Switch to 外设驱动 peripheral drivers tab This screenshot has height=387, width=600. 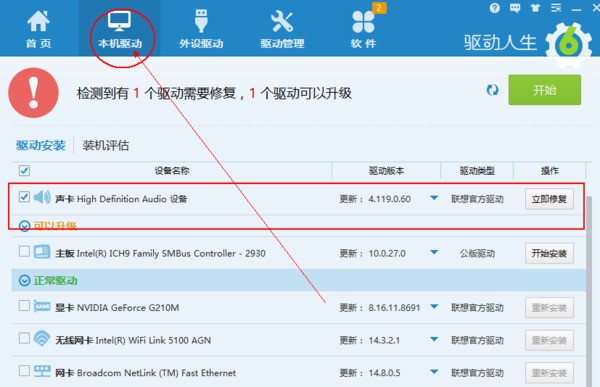pos(201,29)
